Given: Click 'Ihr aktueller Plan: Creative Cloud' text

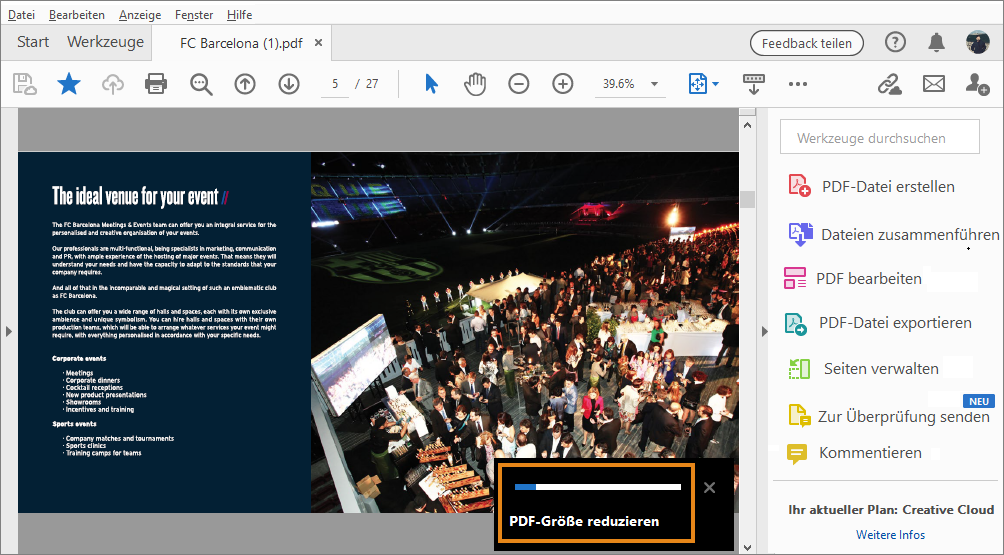Looking at the screenshot, I should (x=891, y=510).
